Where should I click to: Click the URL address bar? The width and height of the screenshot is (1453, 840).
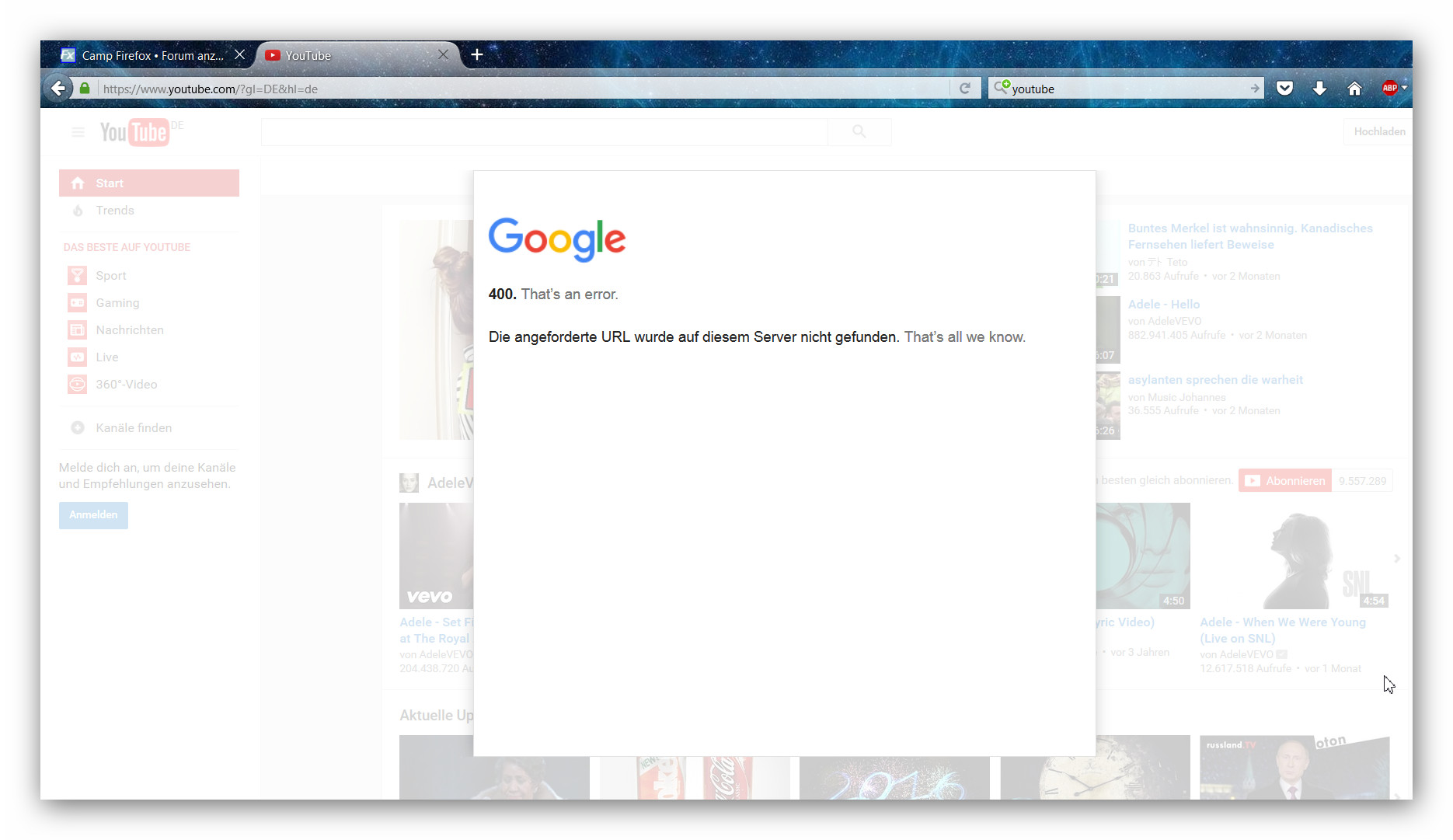click(524, 89)
